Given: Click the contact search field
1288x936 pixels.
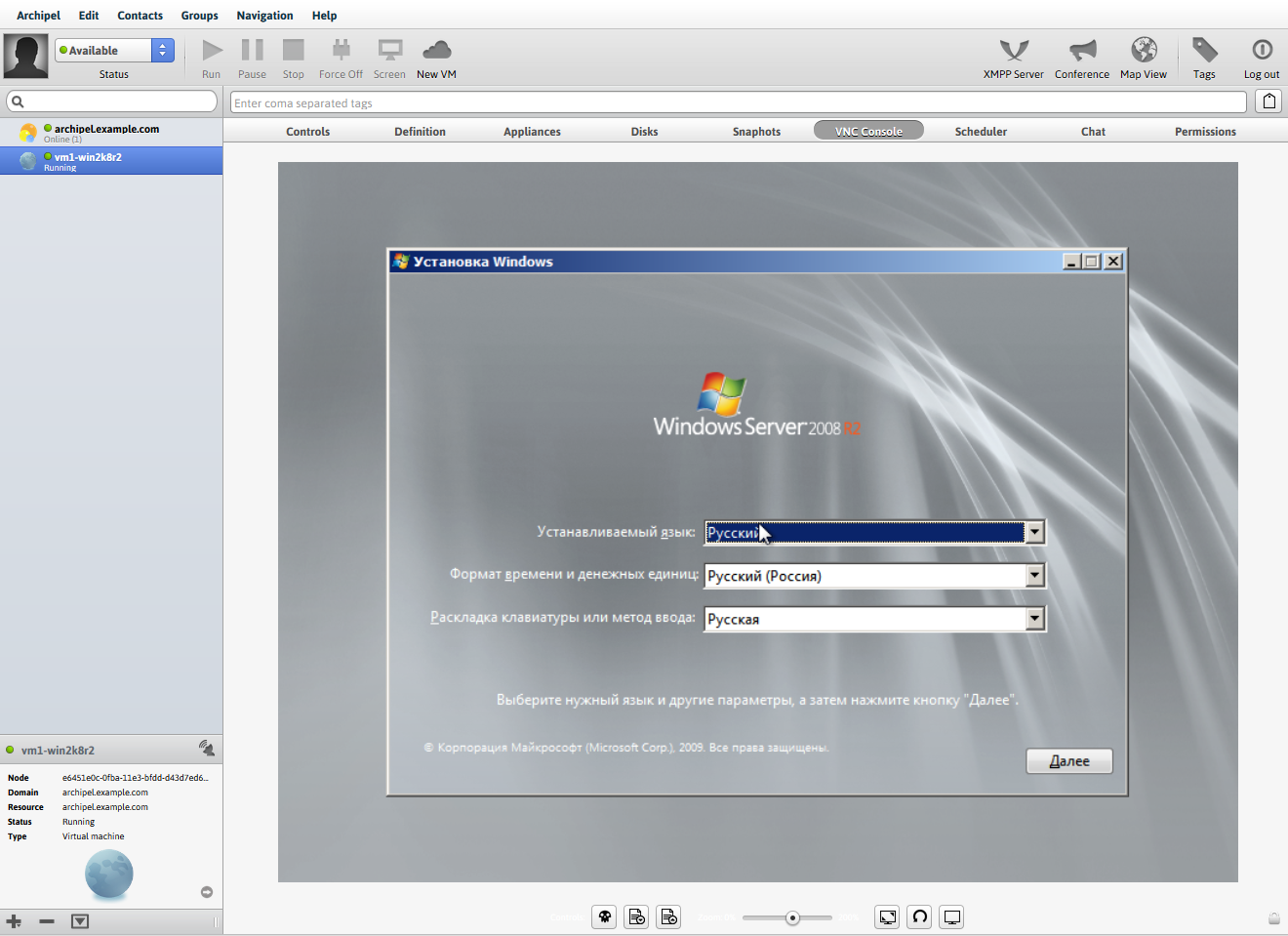Looking at the screenshot, I should point(111,102).
